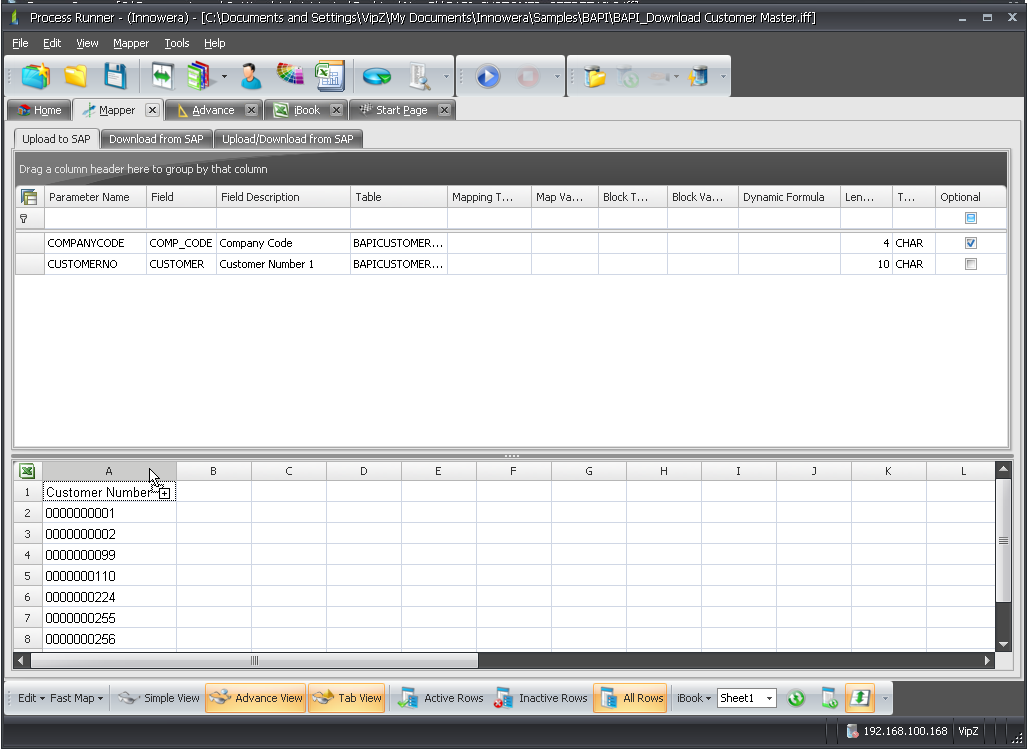The width and height of the screenshot is (1027, 750).
Task: Enable Optional checkbox for CUSTOMERNO row
Action: click(x=970, y=264)
